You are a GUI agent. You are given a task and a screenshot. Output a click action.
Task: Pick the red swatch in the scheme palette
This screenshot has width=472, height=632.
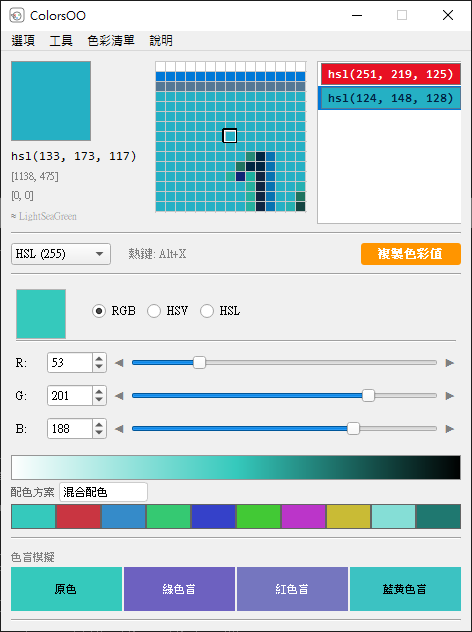[78, 516]
